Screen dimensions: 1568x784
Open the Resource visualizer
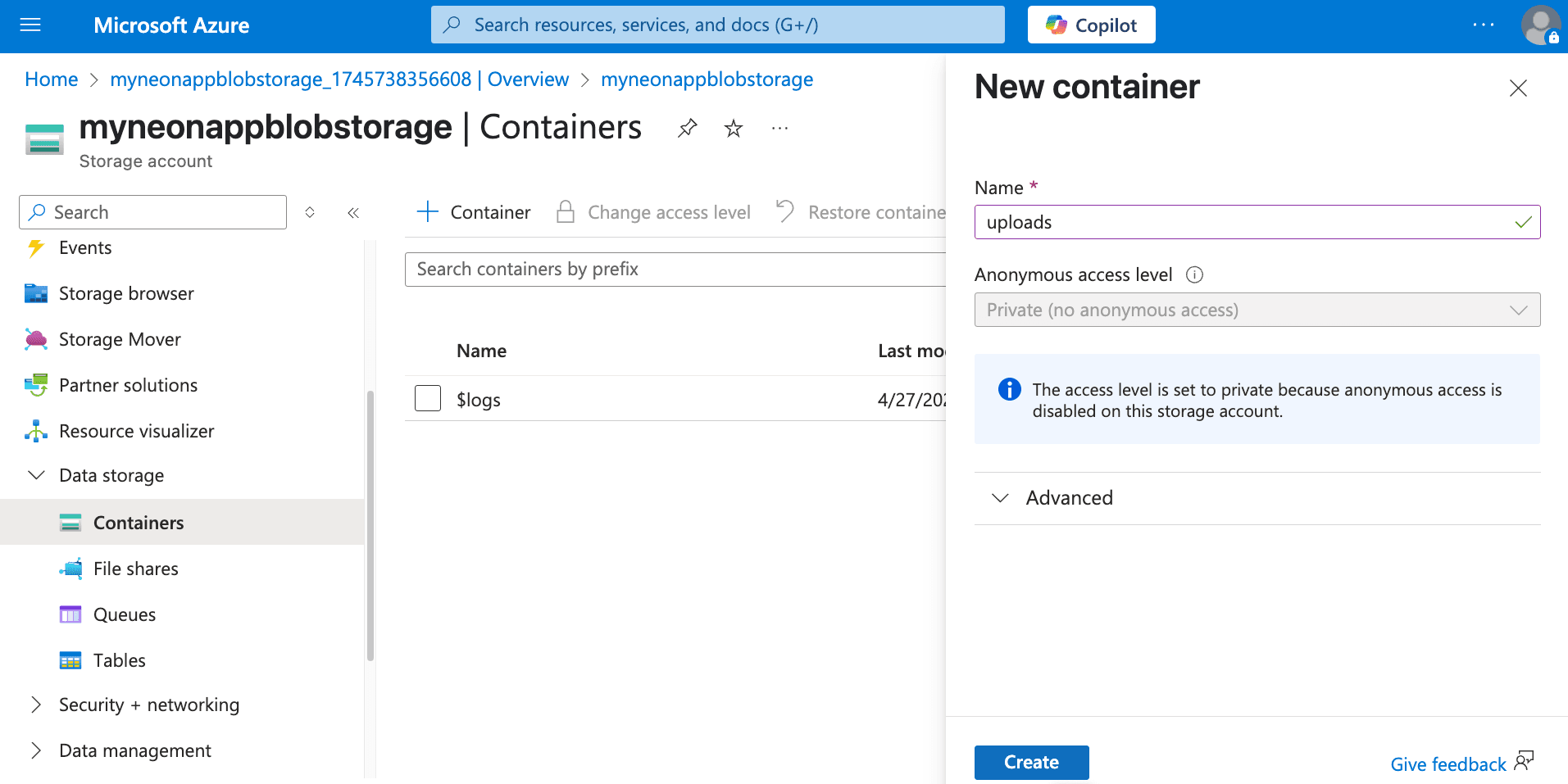(136, 430)
